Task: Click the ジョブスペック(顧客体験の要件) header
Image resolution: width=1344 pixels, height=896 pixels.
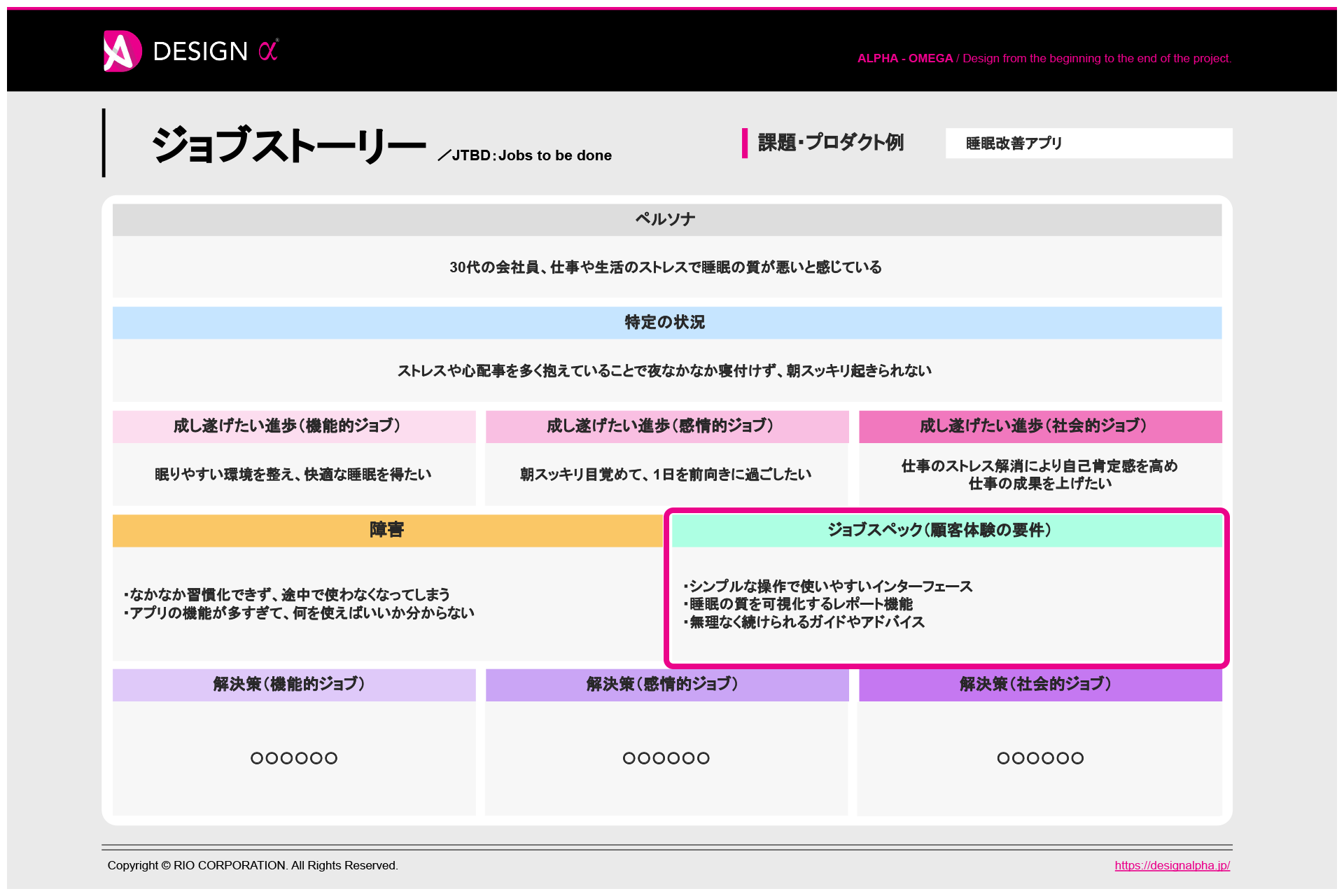Action: pyautogui.click(x=946, y=531)
